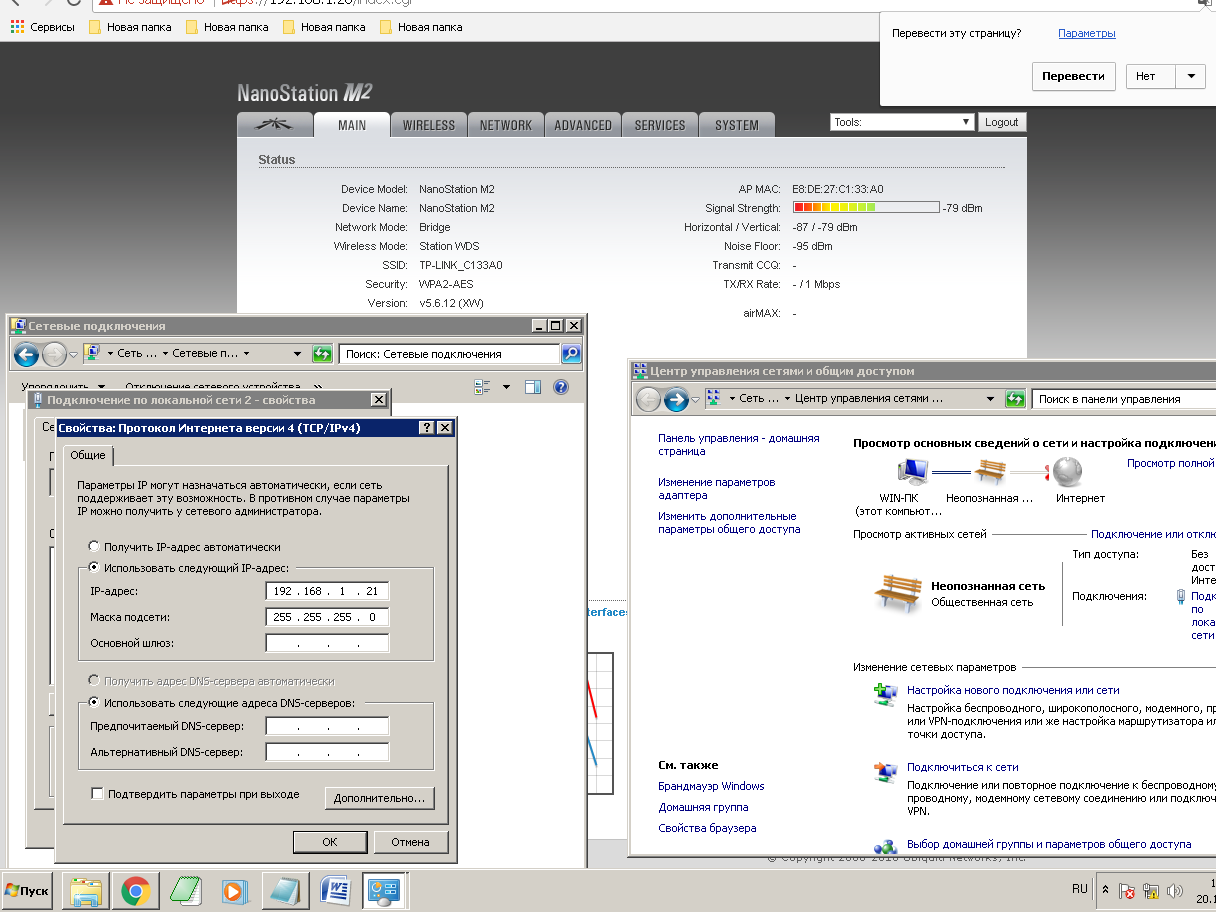The height and width of the screenshot is (912, 1216).
Task: Click Перевести button in translate popup
Action: [1073, 76]
